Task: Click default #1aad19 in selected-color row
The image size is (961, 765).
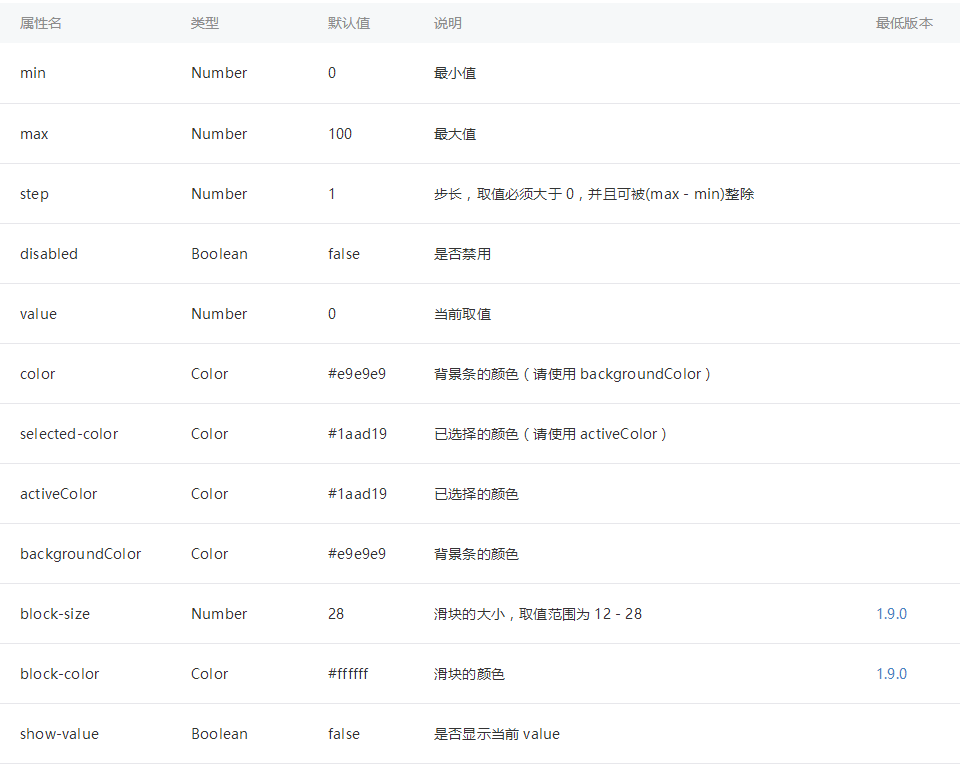Action: (357, 434)
